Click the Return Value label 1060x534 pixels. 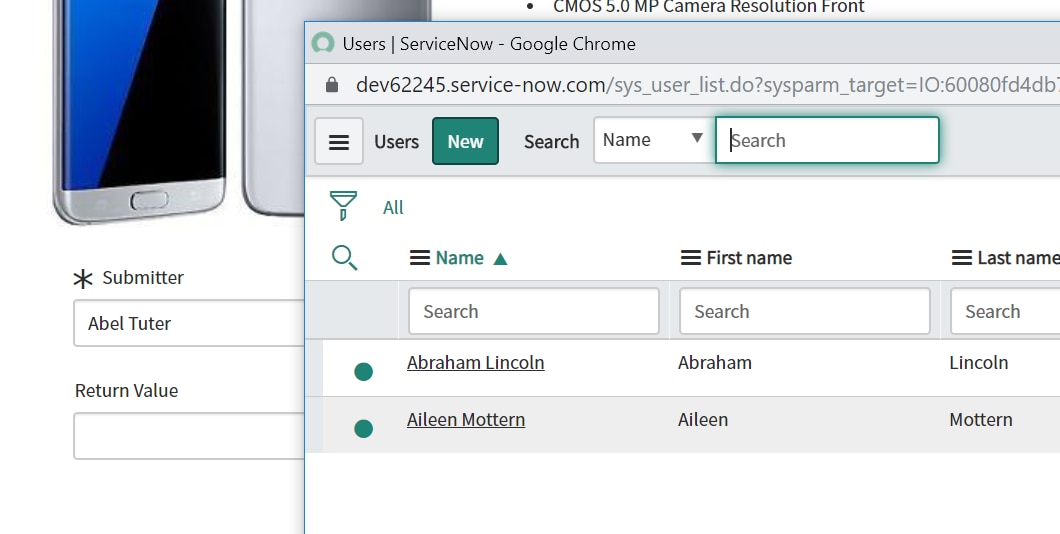pyautogui.click(x=126, y=391)
